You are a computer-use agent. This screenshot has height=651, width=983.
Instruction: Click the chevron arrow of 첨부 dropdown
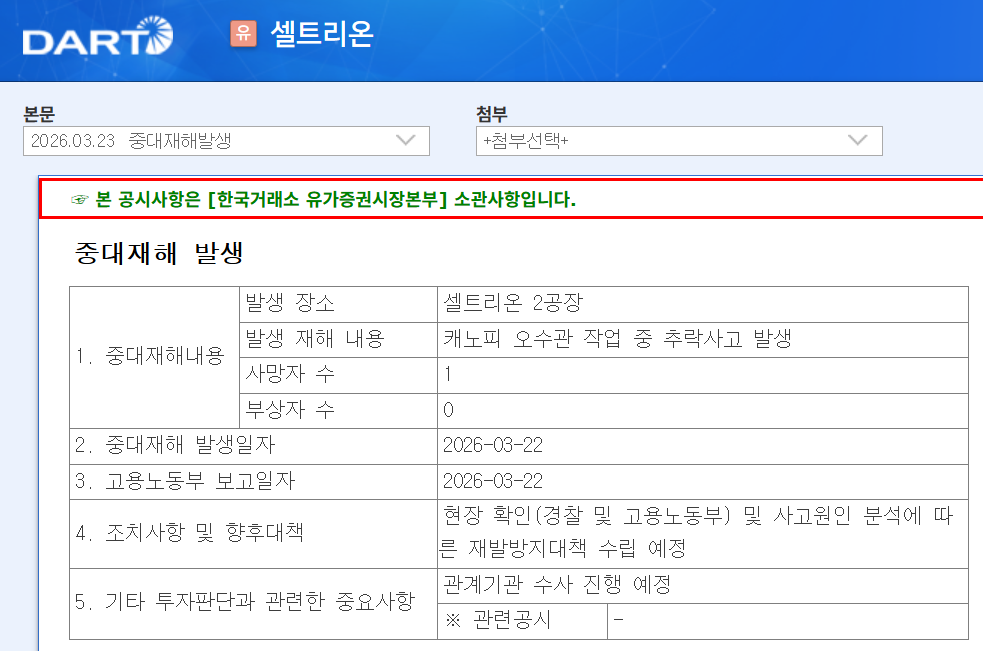tap(858, 141)
